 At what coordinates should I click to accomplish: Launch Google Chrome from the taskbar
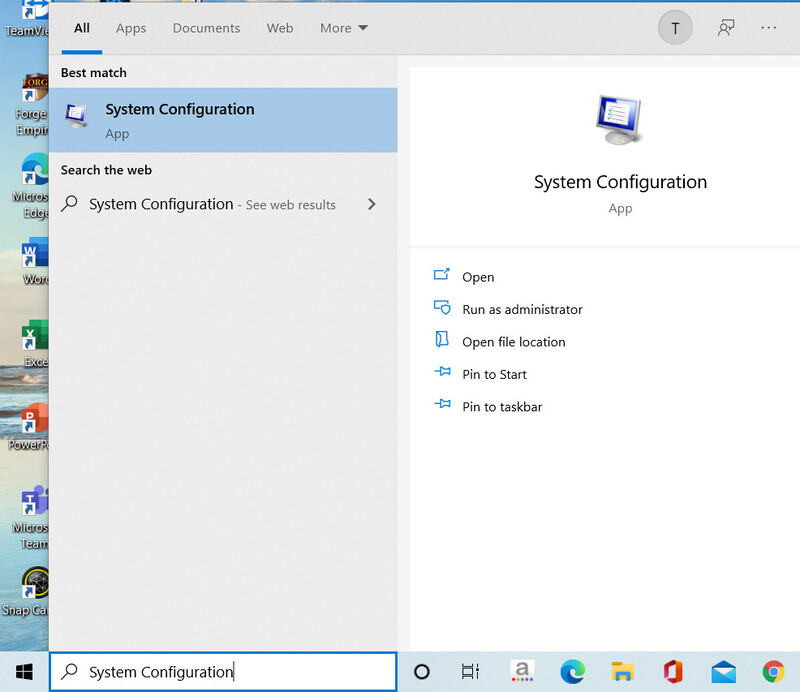coord(773,672)
